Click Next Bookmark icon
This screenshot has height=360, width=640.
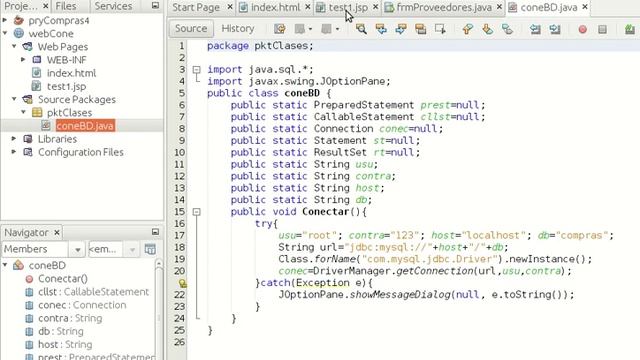click(487, 29)
